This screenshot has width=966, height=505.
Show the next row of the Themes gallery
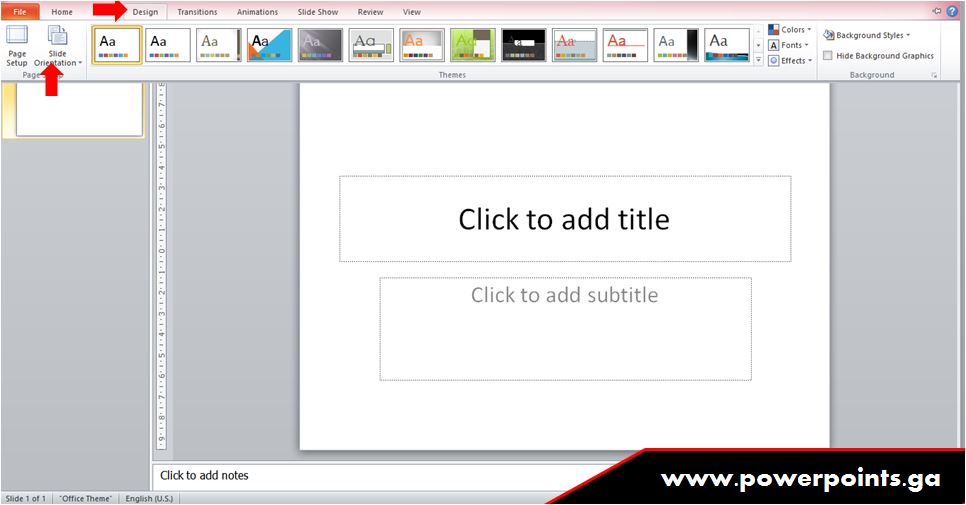click(758, 45)
